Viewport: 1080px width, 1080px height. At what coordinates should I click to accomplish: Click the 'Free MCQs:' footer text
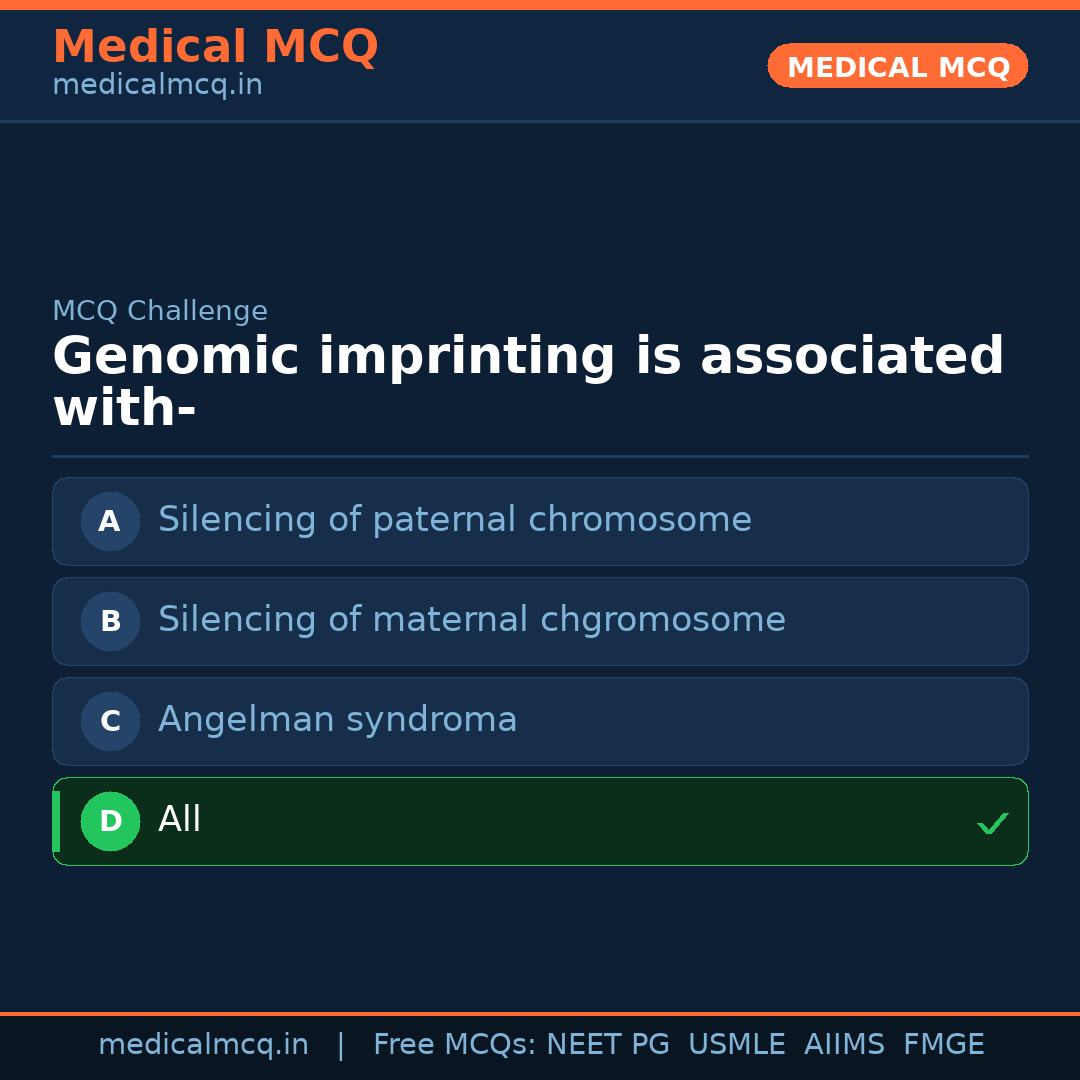455,1045
